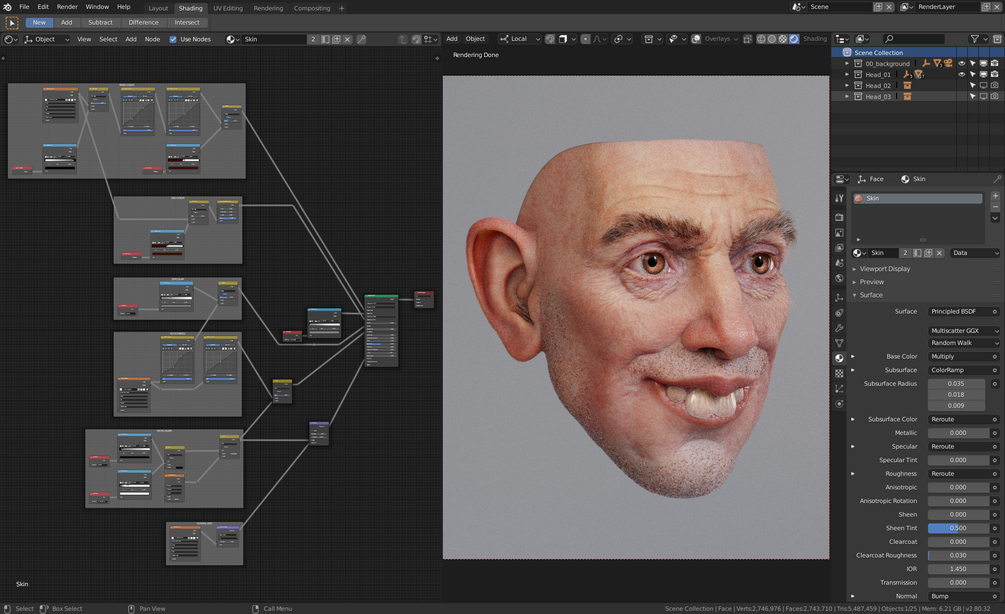This screenshot has height=614, width=1005.
Task: Click the Render properties camera icon
Action: (x=839, y=217)
